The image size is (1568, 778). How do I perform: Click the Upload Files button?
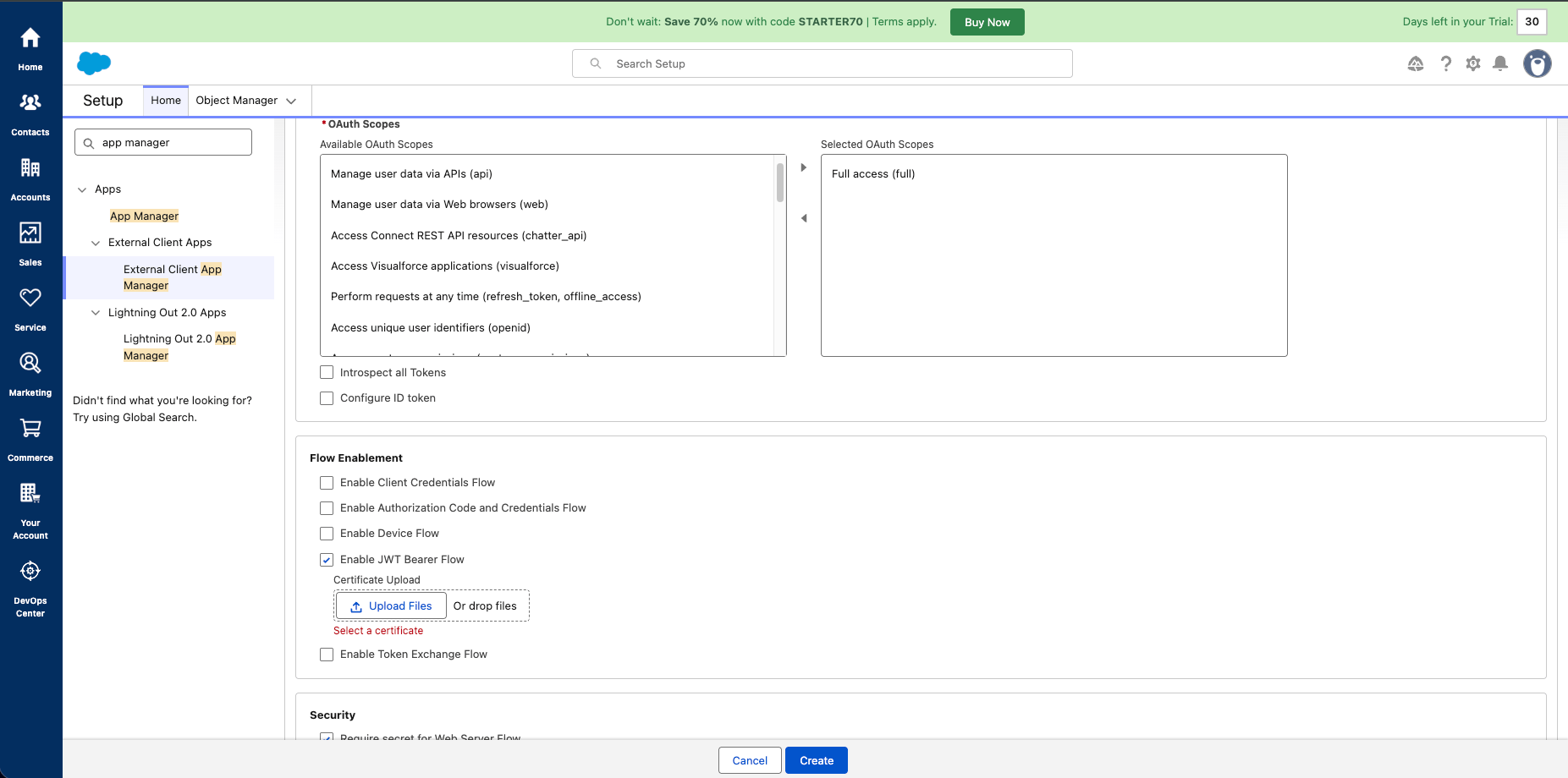point(391,605)
